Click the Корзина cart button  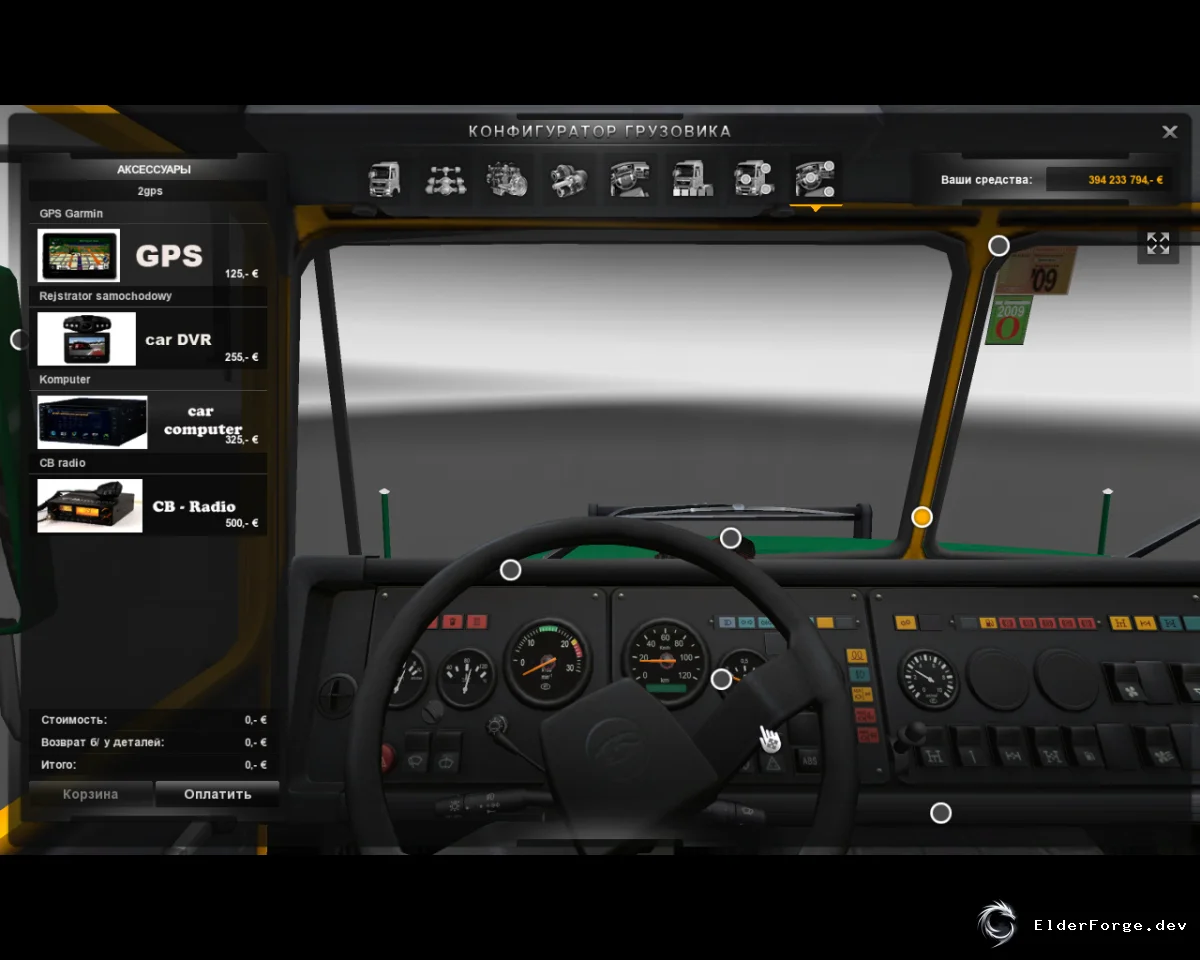91,795
